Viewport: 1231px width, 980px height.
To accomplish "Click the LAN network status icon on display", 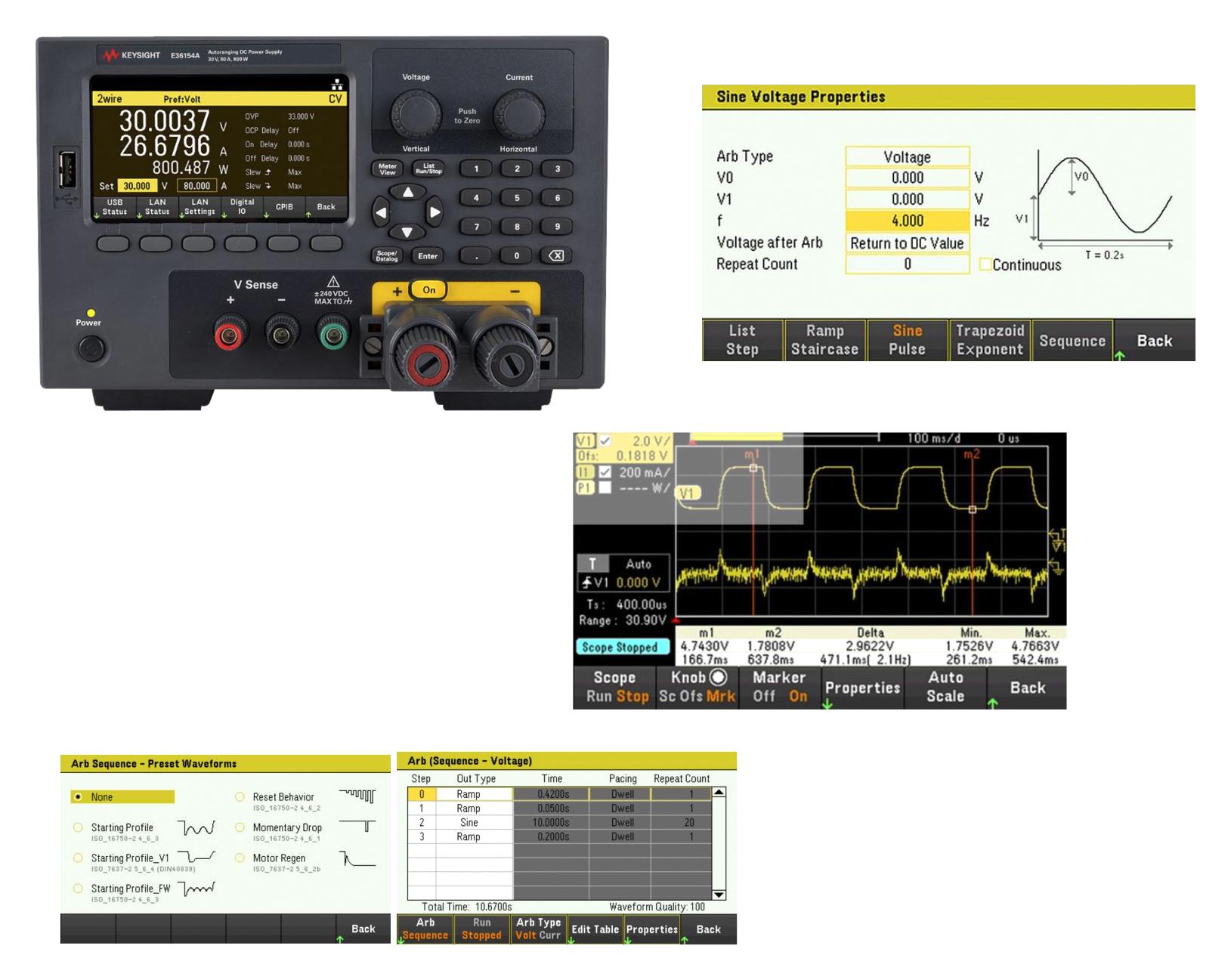I will pos(337,84).
